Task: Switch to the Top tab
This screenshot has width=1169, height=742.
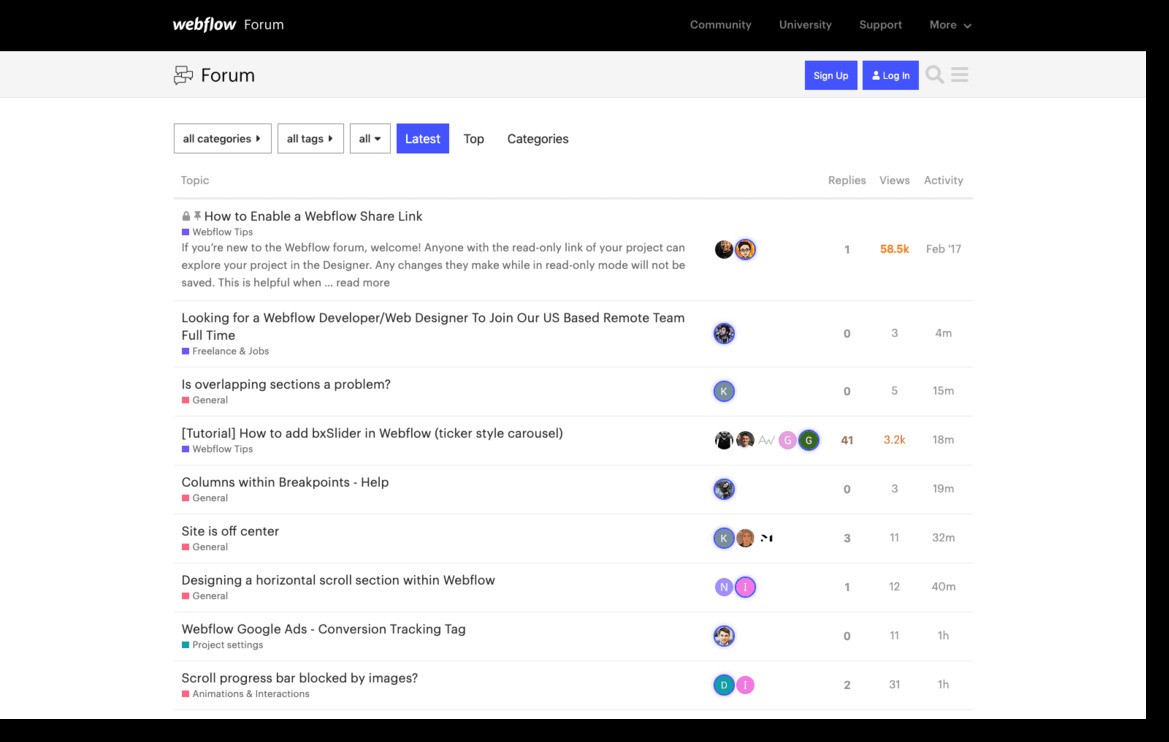Action: coord(473,139)
